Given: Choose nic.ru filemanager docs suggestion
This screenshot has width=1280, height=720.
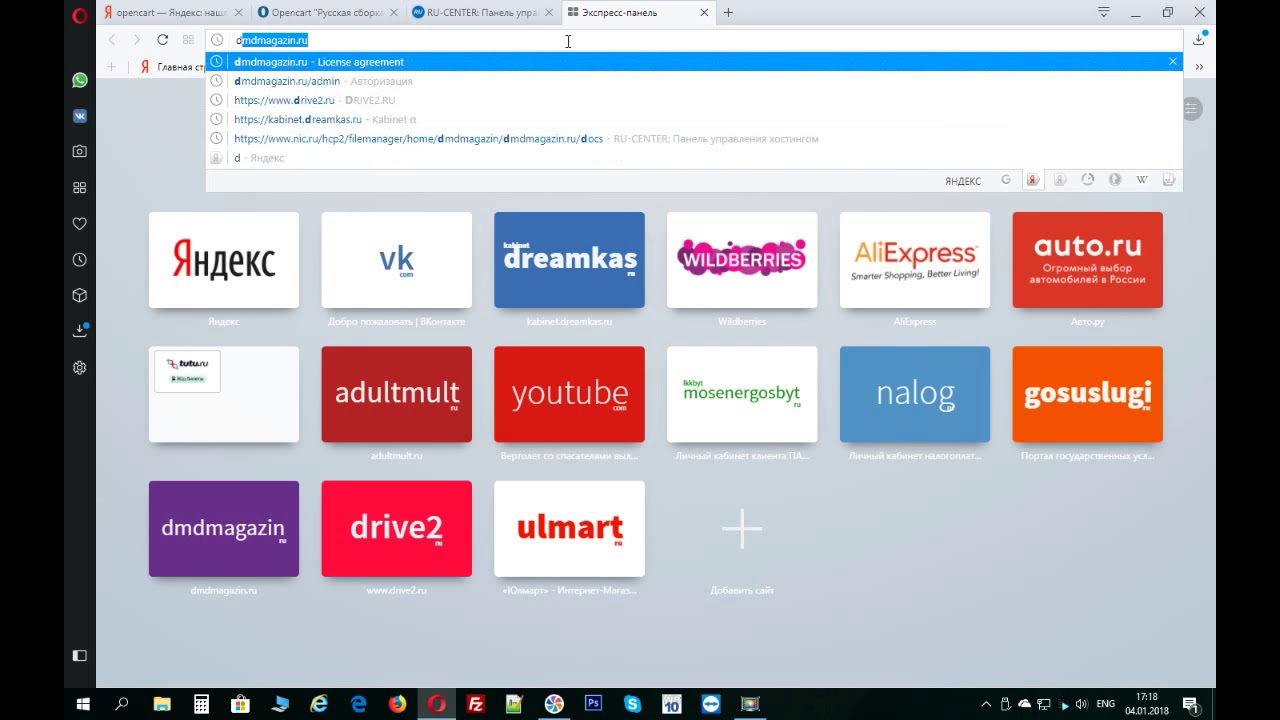Looking at the screenshot, I should pyautogui.click(x=693, y=139).
